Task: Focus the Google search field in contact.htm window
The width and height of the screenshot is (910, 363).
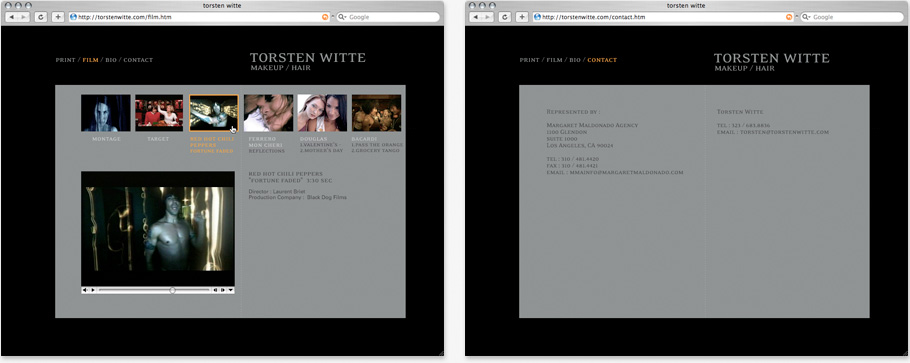Action: (x=852, y=17)
